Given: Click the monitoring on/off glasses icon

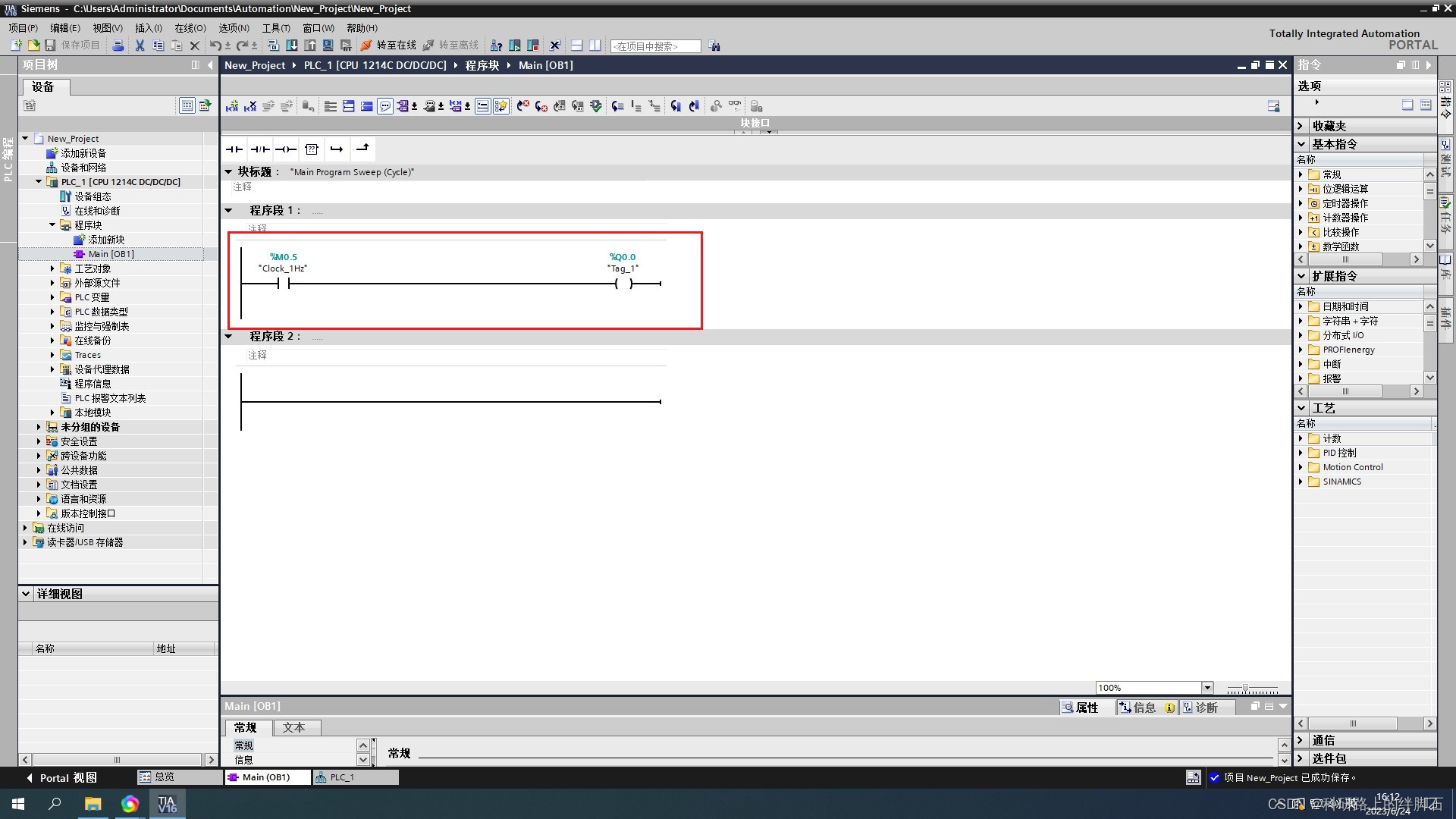Looking at the screenshot, I should click(x=734, y=105).
